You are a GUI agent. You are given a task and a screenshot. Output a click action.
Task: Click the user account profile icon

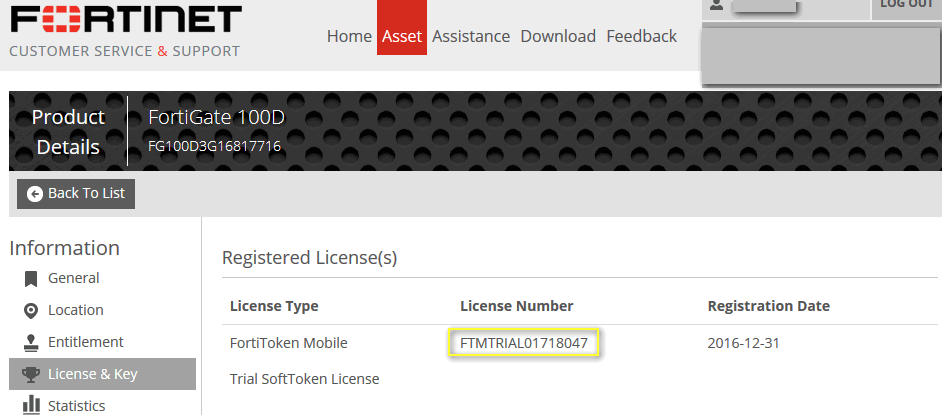click(716, 5)
